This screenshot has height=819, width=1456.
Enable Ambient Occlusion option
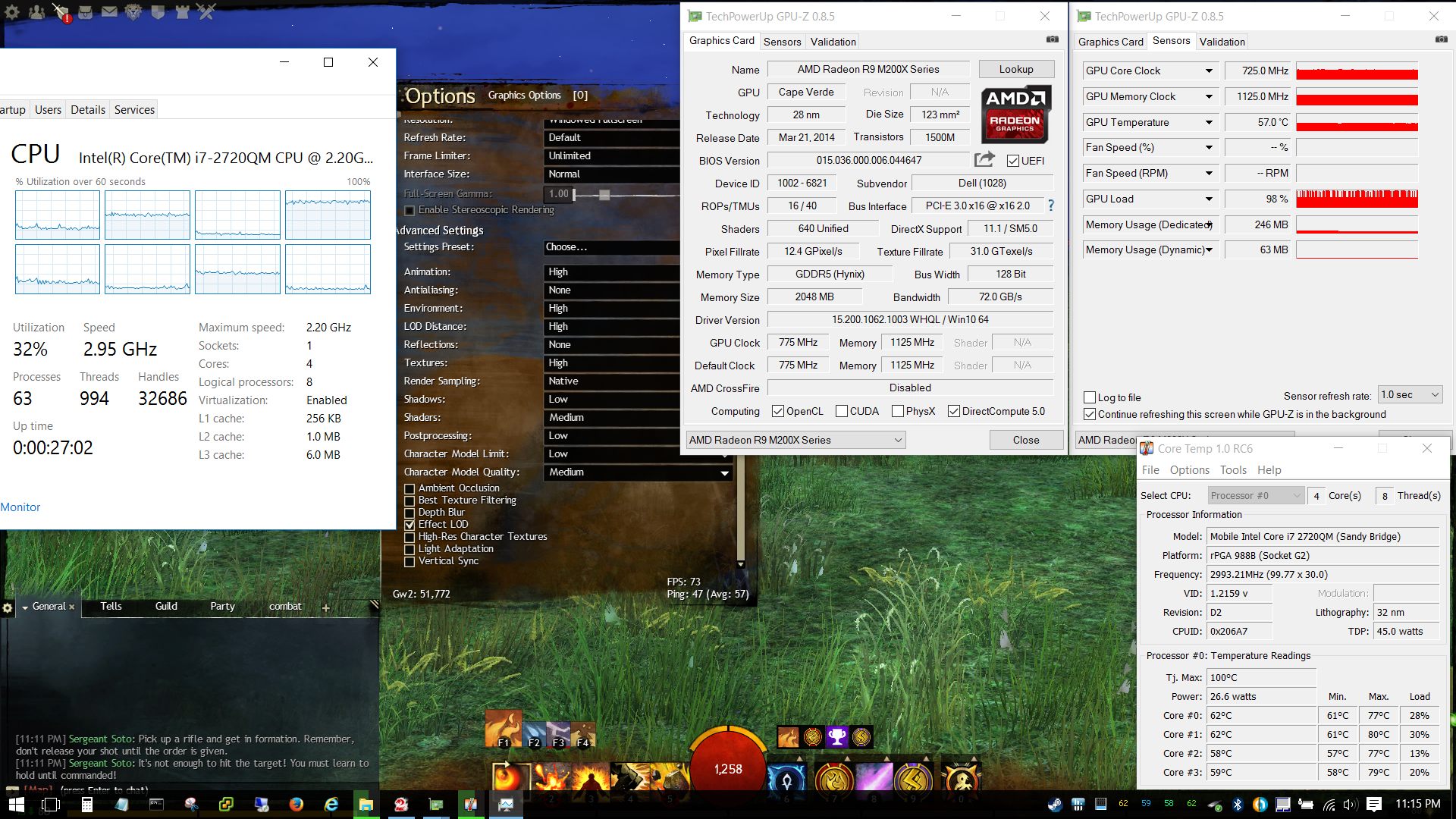409,488
